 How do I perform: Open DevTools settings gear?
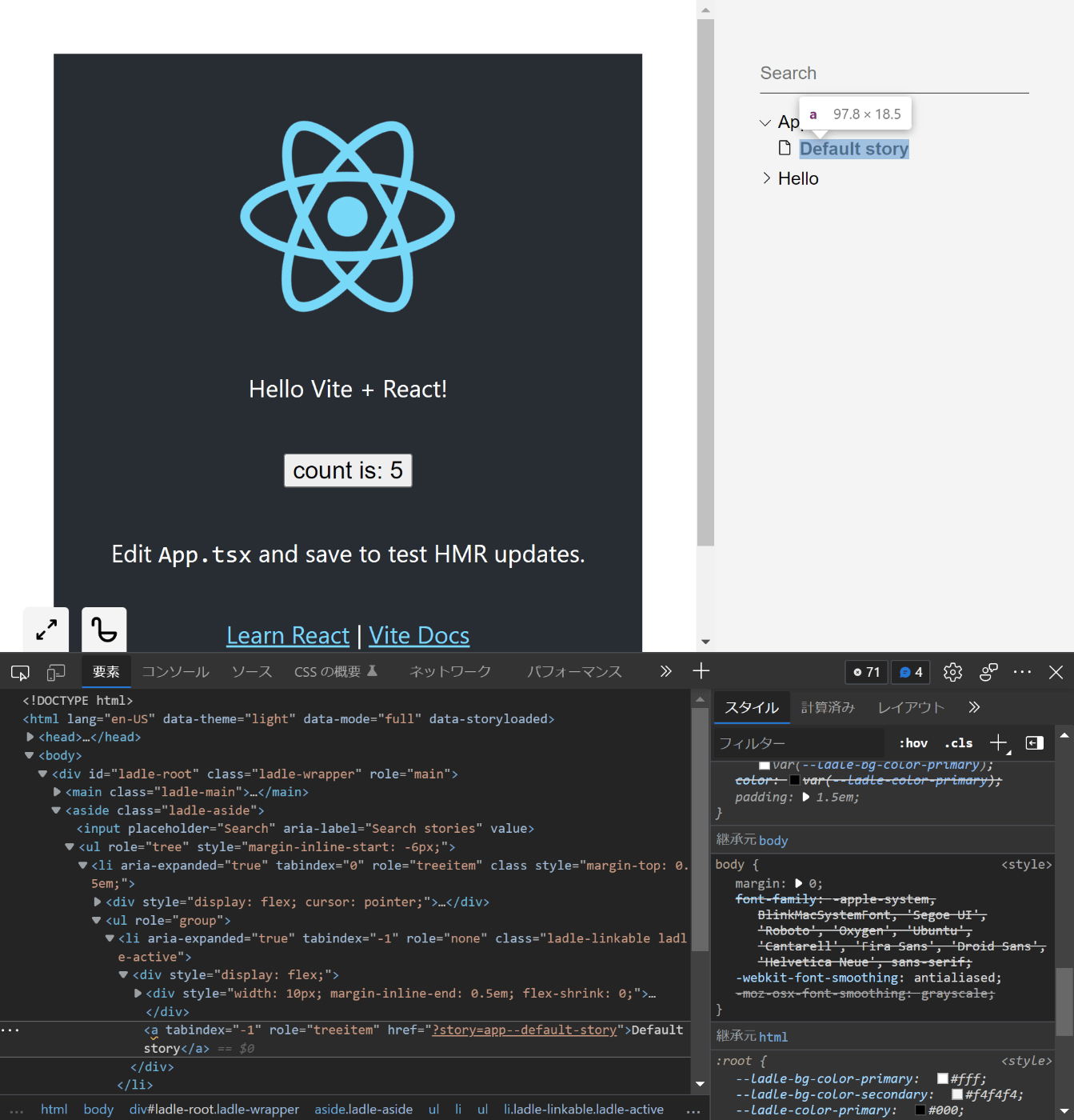(952, 672)
